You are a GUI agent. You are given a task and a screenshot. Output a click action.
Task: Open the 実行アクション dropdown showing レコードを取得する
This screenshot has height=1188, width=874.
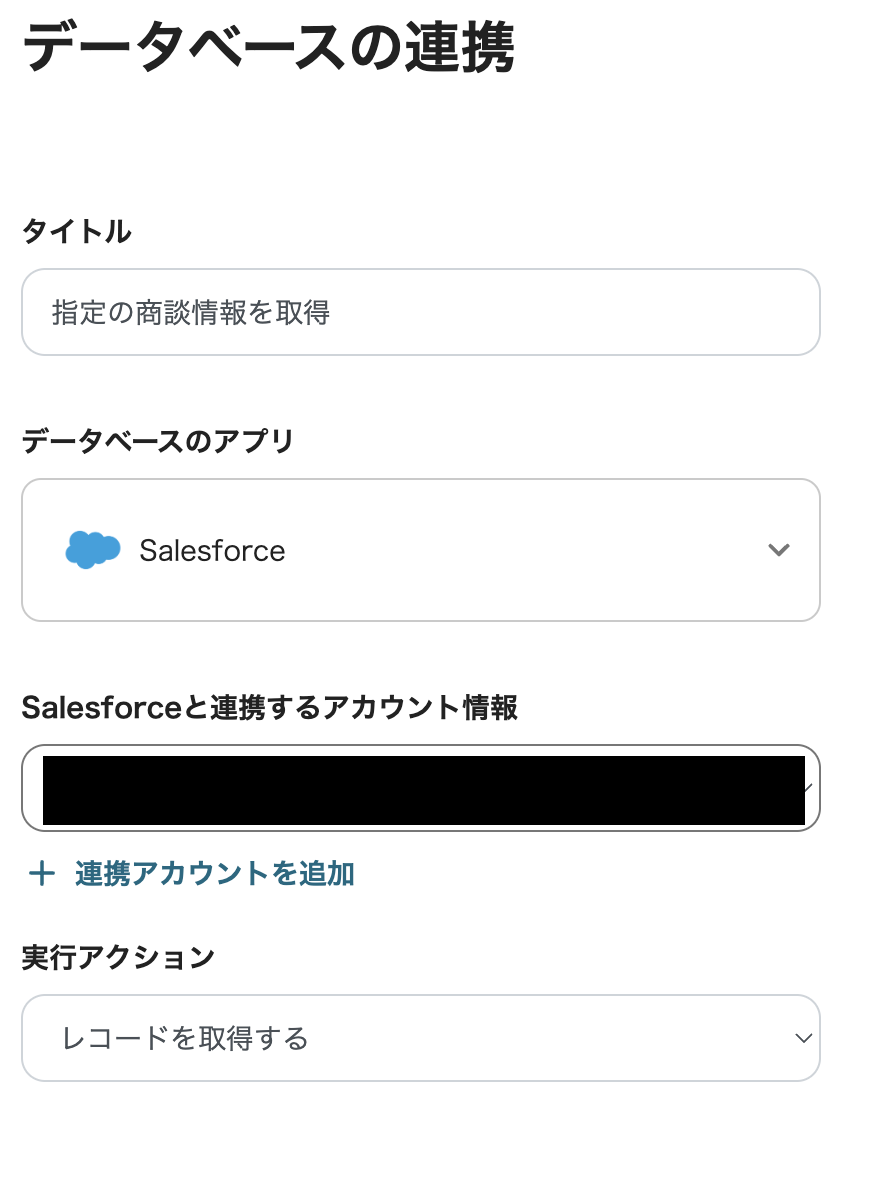click(x=420, y=1038)
